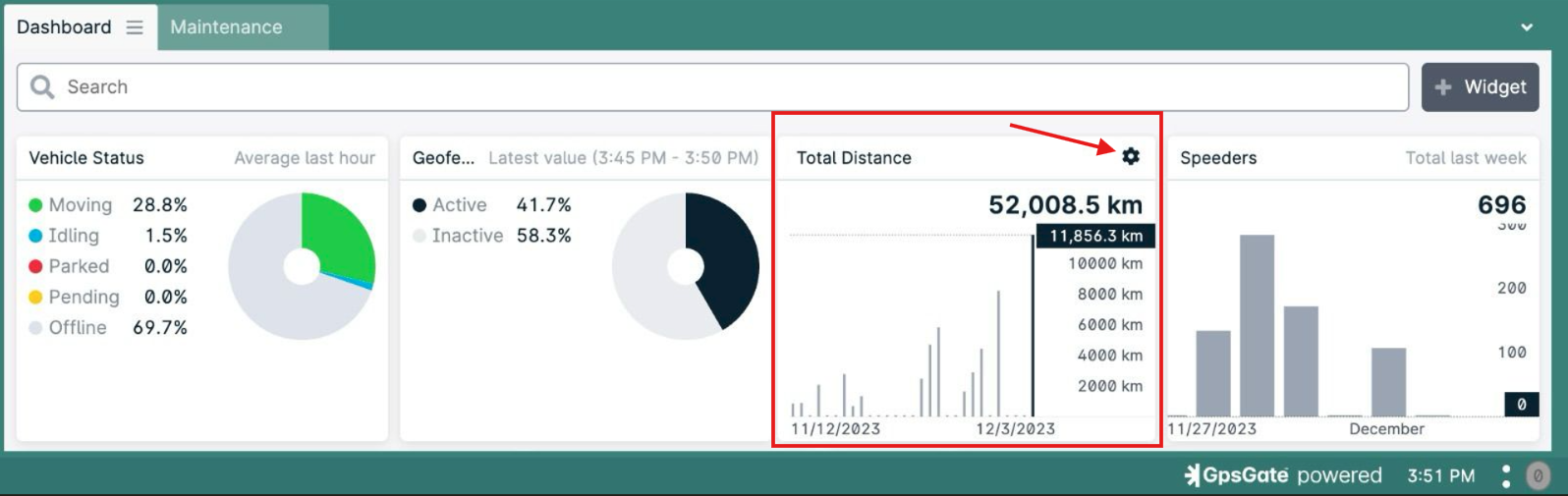Click the 11,856.3 km highlighted value label
The width and height of the screenshot is (1568, 496).
(1096, 236)
